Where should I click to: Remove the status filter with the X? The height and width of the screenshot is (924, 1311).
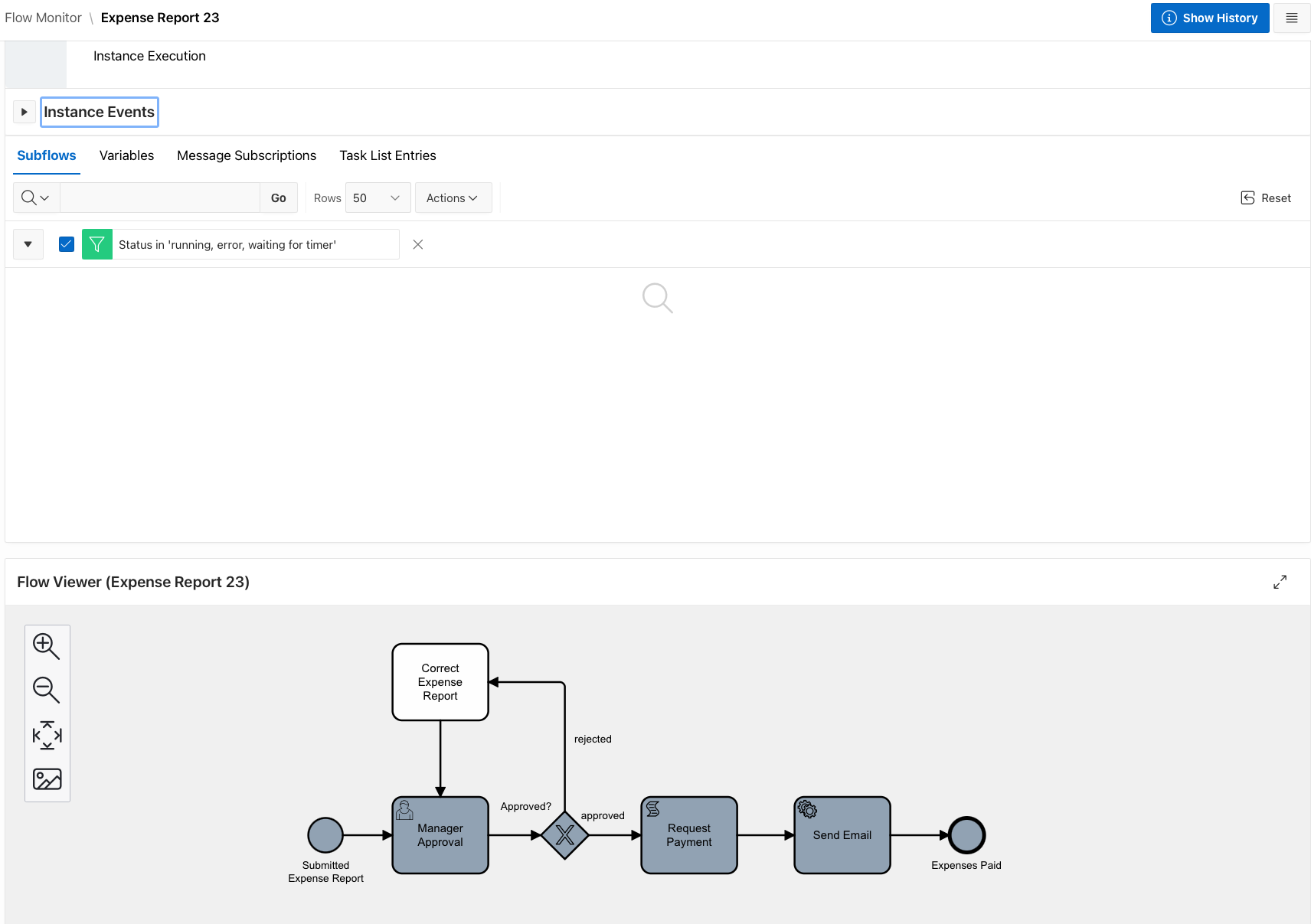tap(417, 244)
